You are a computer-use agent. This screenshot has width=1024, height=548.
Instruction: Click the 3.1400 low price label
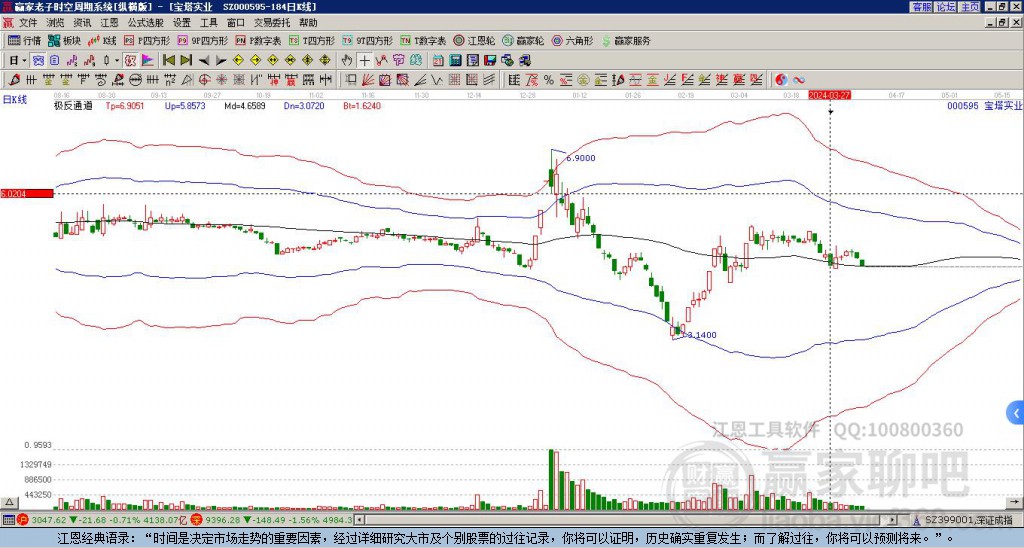coord(702,335)
